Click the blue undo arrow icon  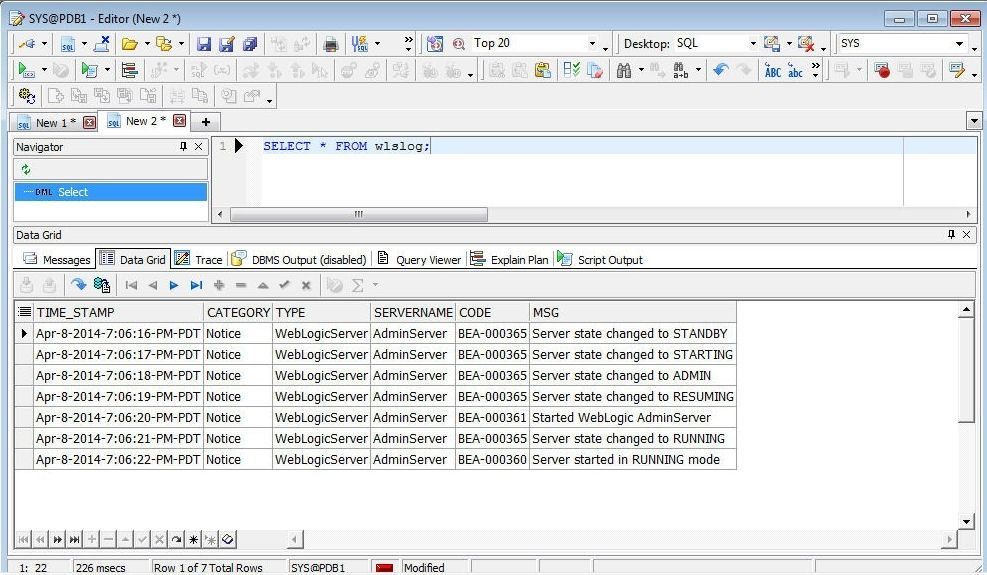click(x=720, y=70)
